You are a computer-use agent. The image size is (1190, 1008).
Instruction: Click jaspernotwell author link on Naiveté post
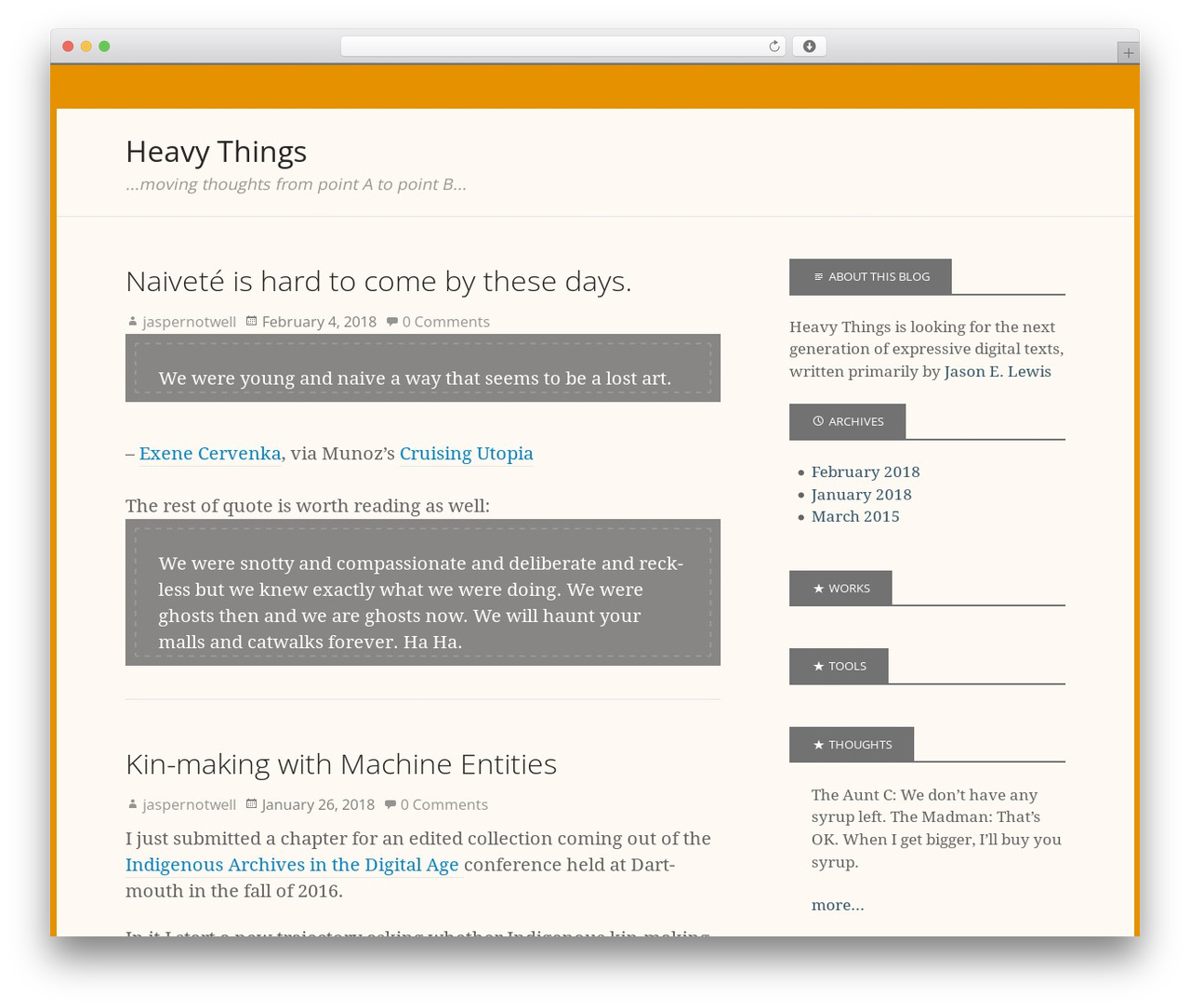[x=189, y=322]
